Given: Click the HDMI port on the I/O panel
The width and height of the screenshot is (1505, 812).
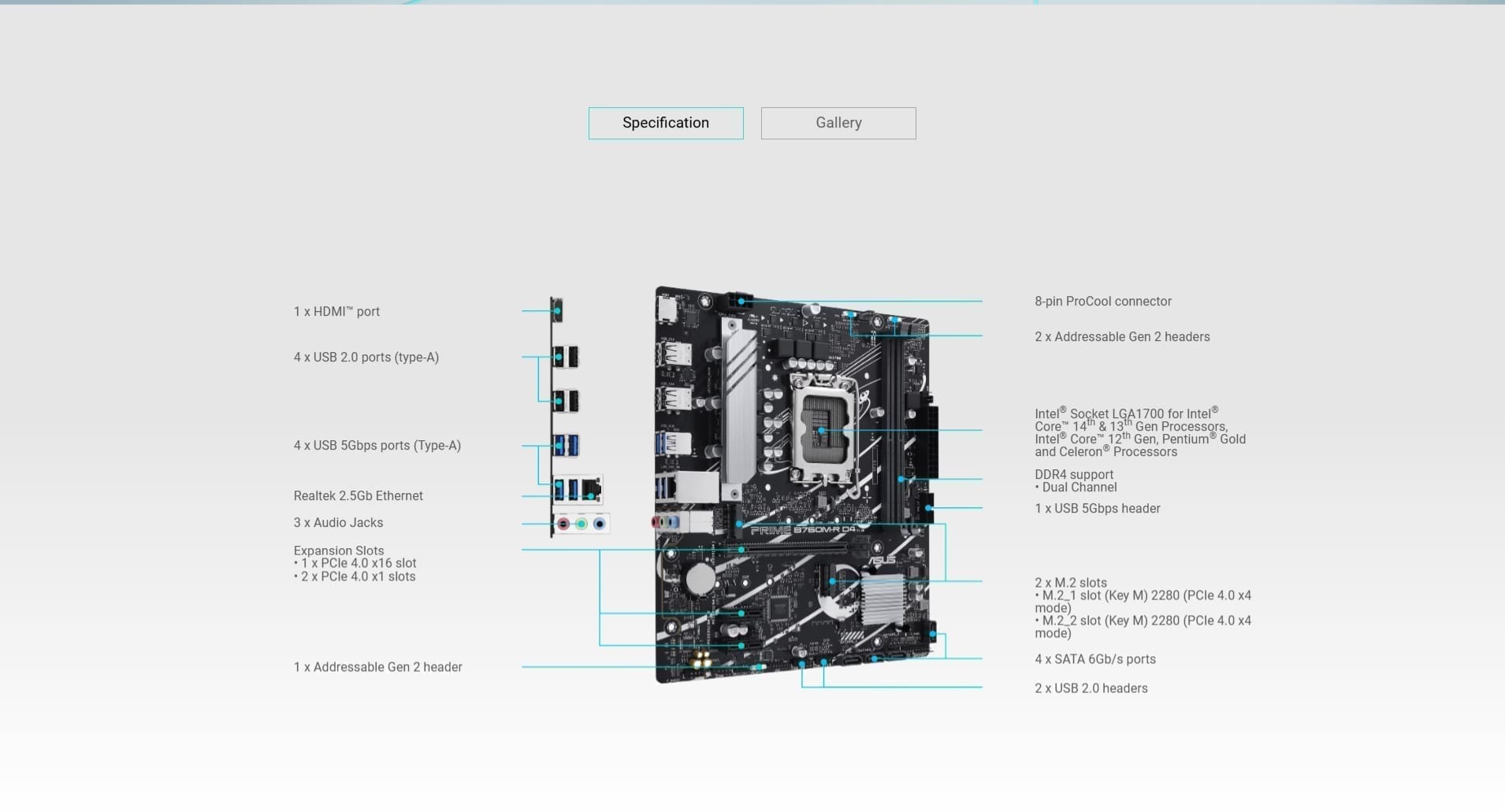Looking at the screenshot, I should coord(556,310).
